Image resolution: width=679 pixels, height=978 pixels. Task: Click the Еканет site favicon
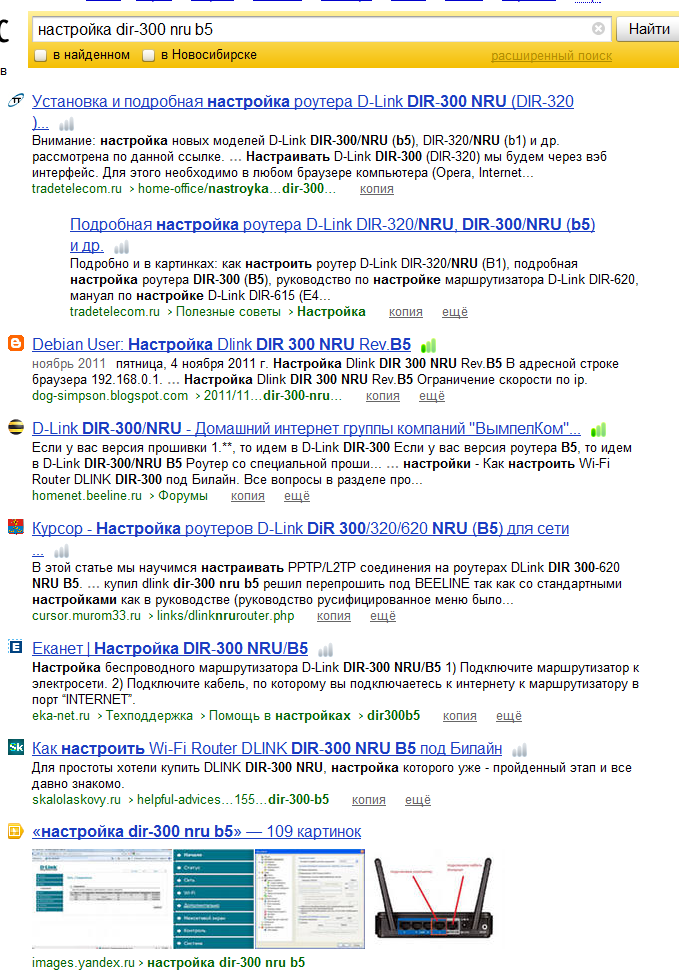click(16, 647)
